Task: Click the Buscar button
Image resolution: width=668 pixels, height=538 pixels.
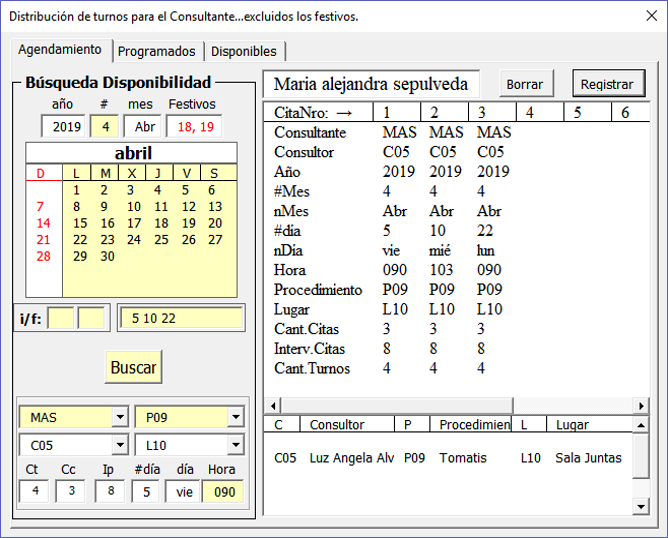Action: coord(133,367)
